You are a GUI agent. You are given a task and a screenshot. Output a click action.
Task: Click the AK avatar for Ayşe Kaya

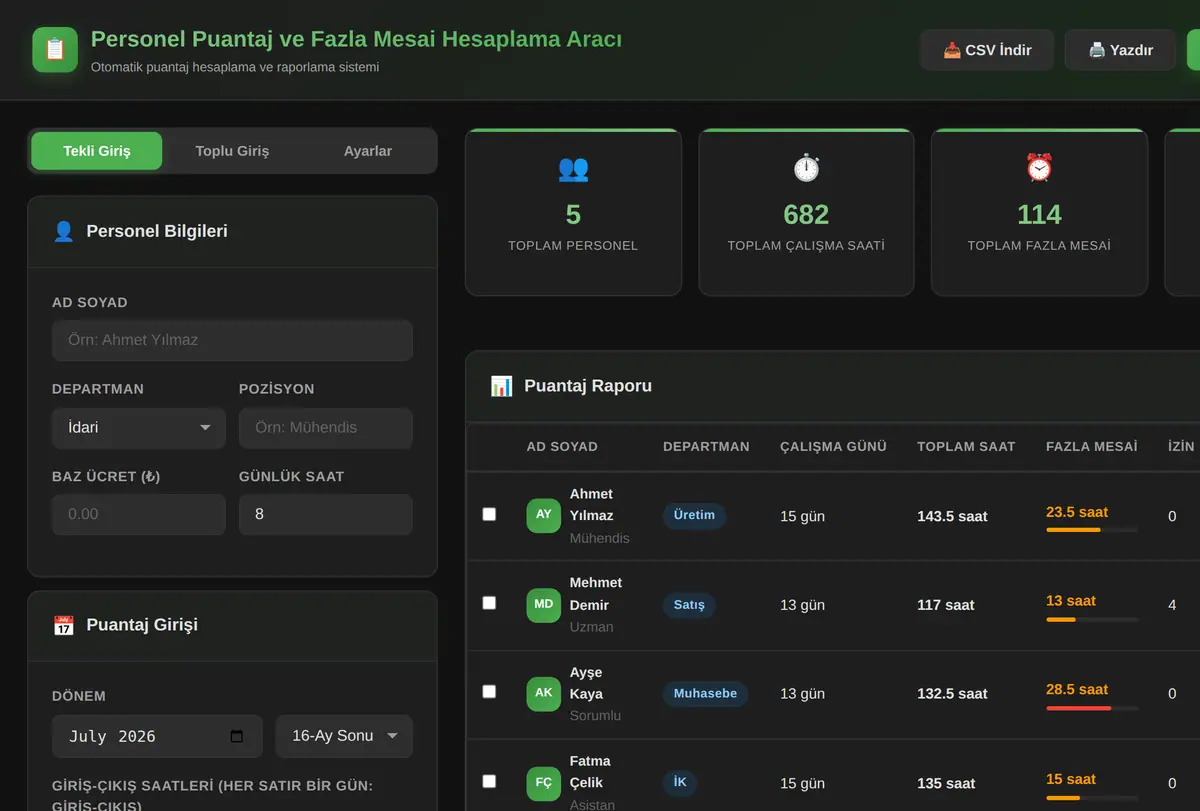(544, 693)
